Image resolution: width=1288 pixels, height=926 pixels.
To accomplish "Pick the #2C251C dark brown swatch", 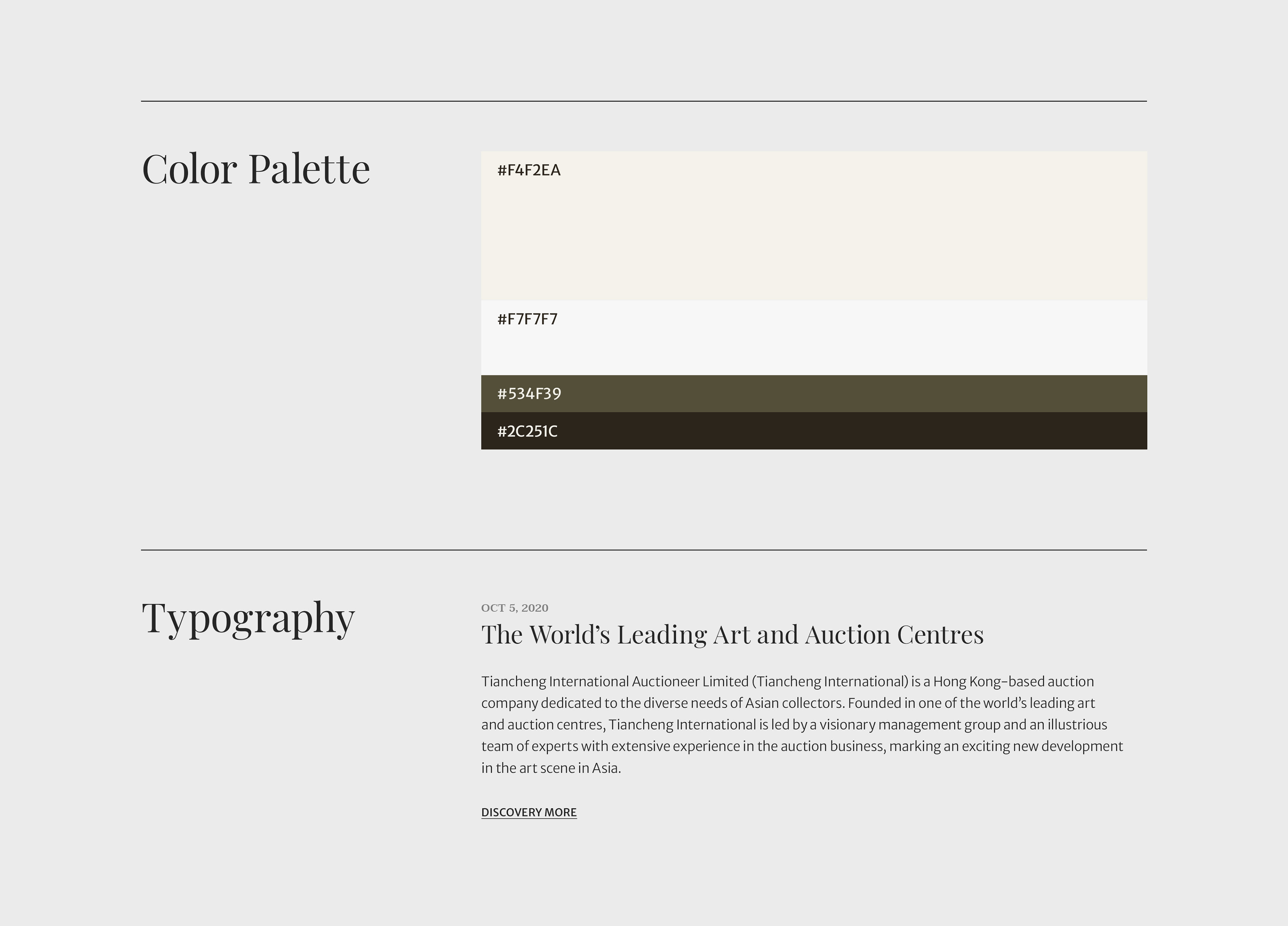I will click(814, 431).
